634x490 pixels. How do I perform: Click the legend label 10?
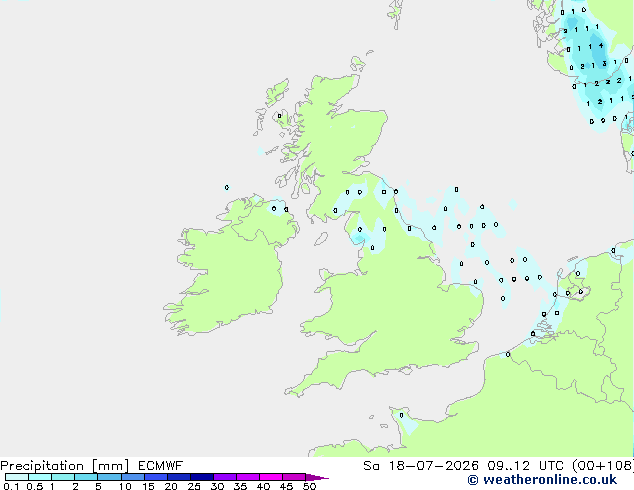(125, 486)
